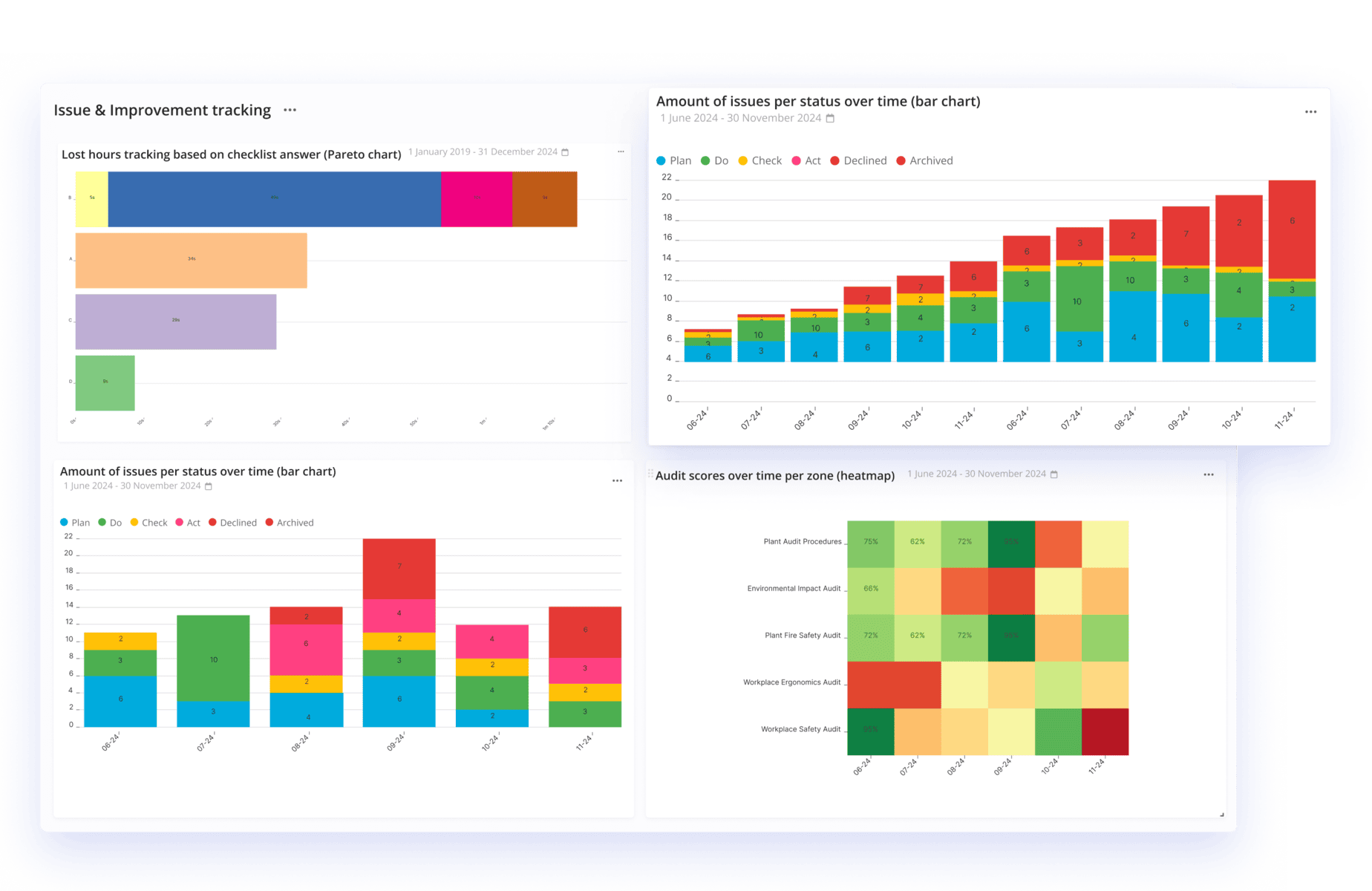
Task: Click the green 10 segment in the smaller chart's 07-24 bar
Action: (x=213, y=658)
